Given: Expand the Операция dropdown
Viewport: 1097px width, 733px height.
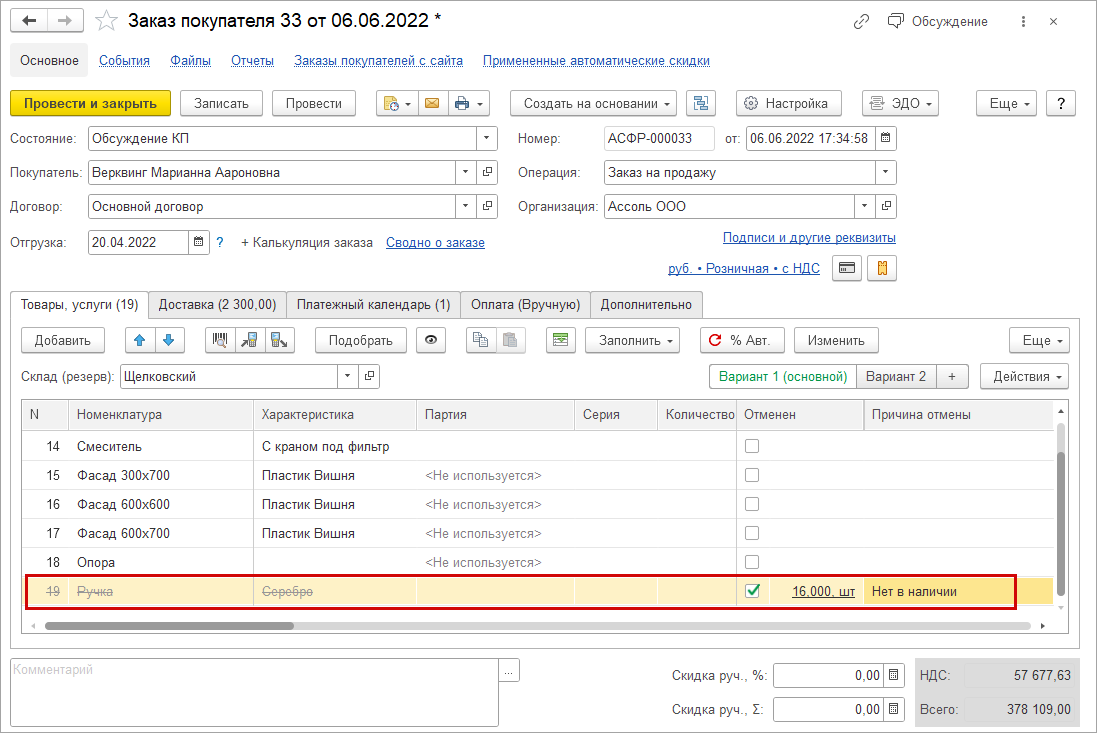Looking at the screenshot, I should 886,172.
